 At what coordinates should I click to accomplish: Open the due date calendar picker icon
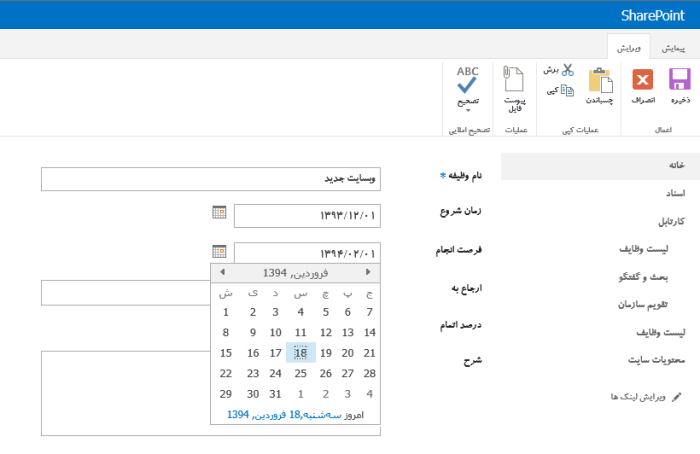(x=219, y=251)
